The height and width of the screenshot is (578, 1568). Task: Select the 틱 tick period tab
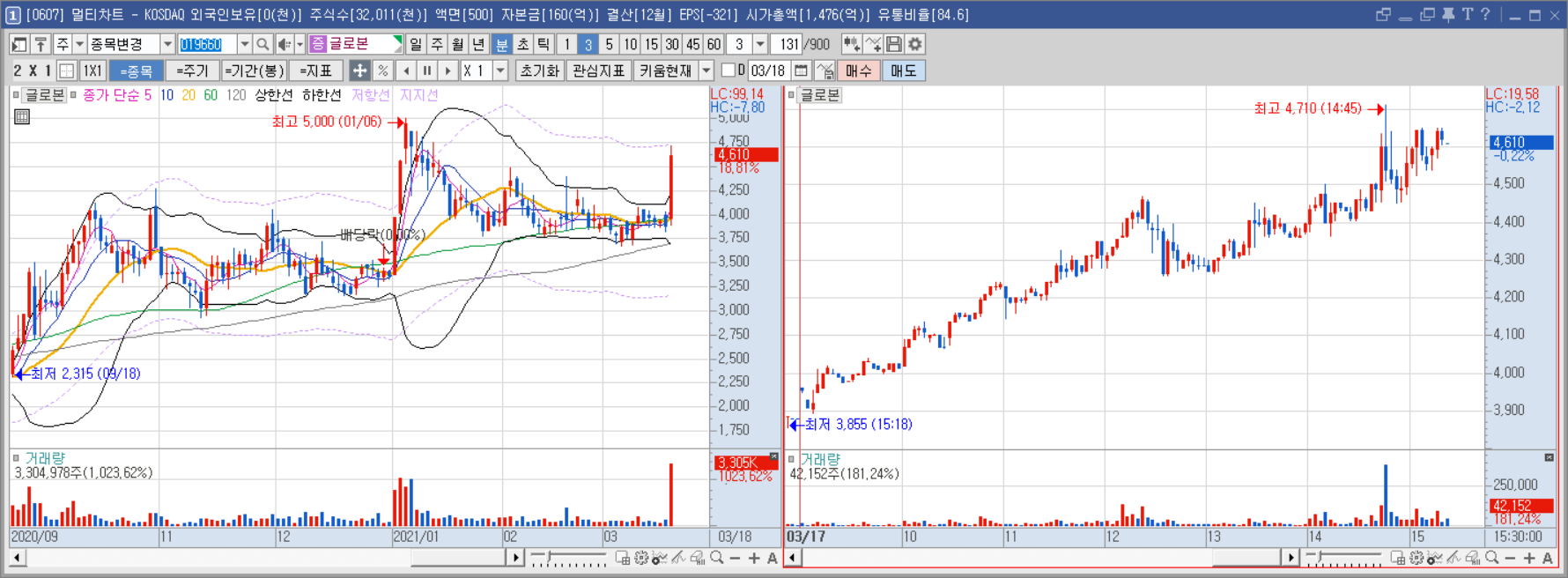click(x=544, y=44)
